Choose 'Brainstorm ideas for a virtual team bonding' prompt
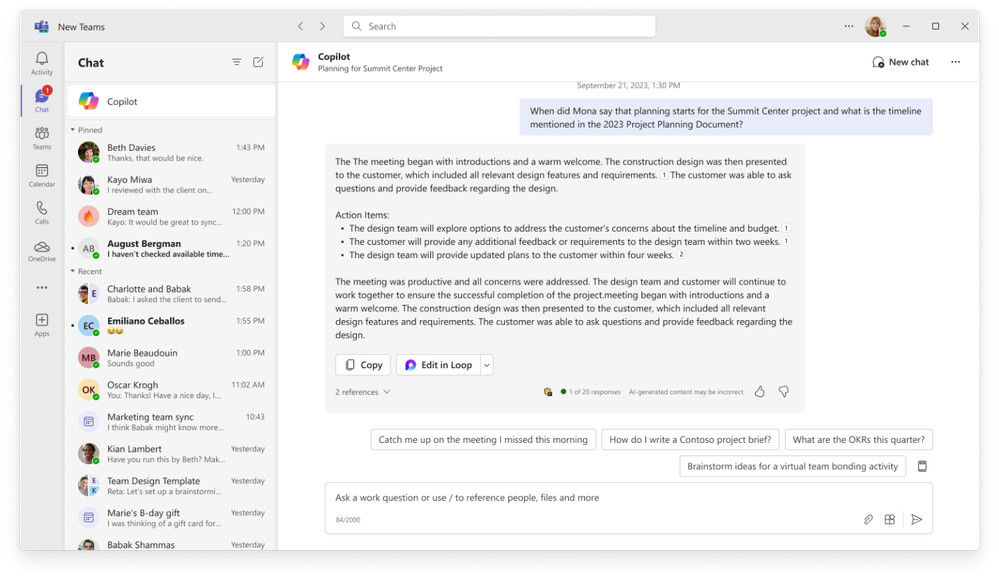Image resolution: width=999 pixels, height=579 pixels. pos(792,466)
